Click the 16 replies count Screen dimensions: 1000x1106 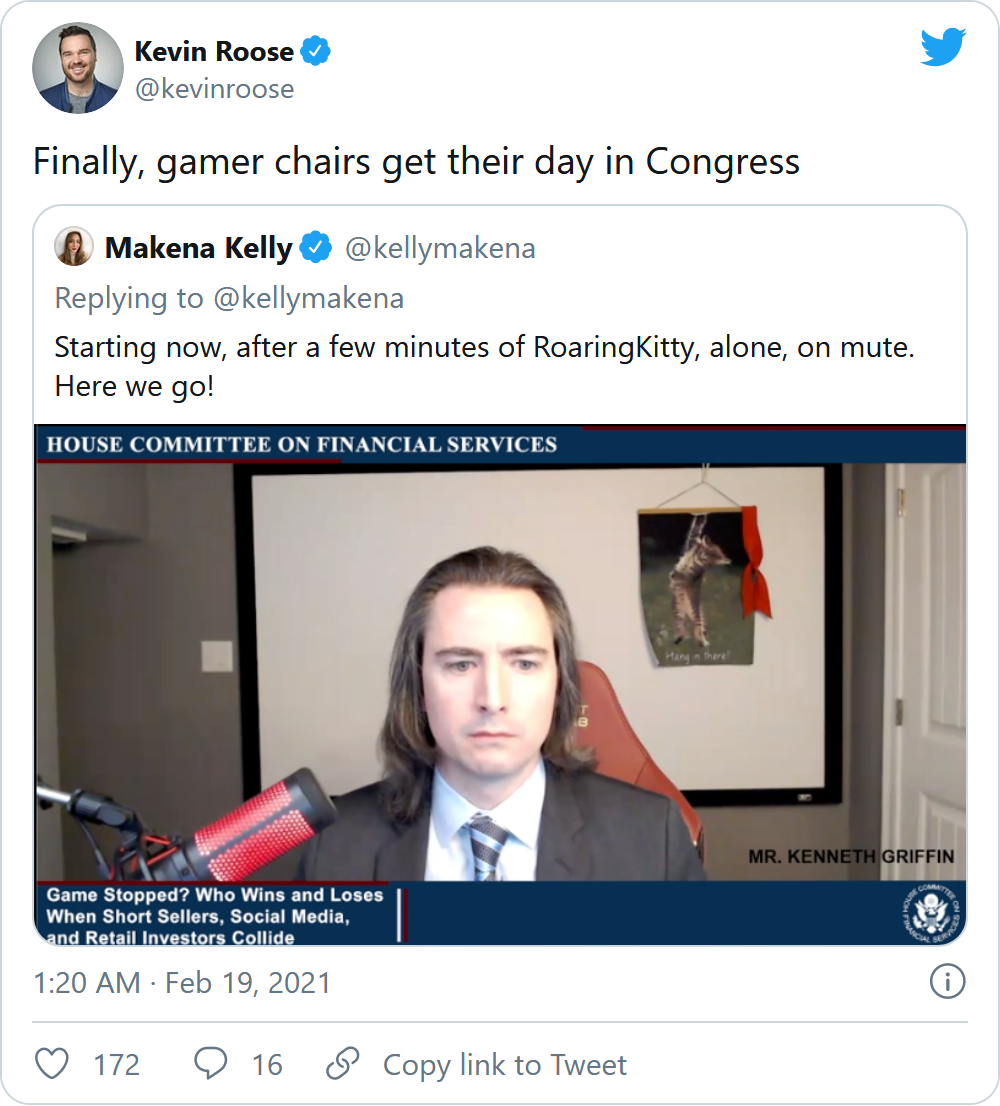point(267,1064)
